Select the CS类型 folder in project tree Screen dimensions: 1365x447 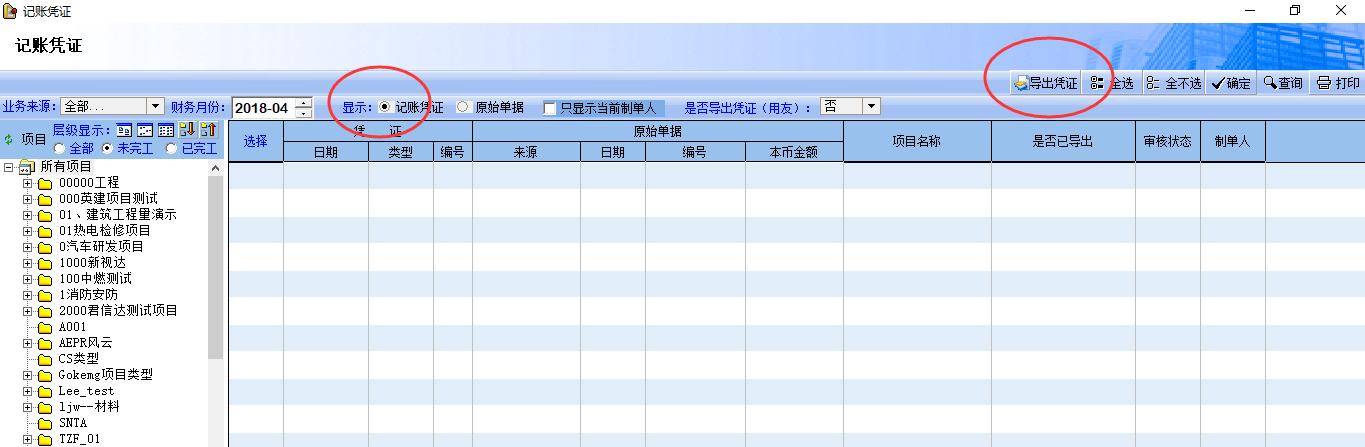click(x=78, y=358)
